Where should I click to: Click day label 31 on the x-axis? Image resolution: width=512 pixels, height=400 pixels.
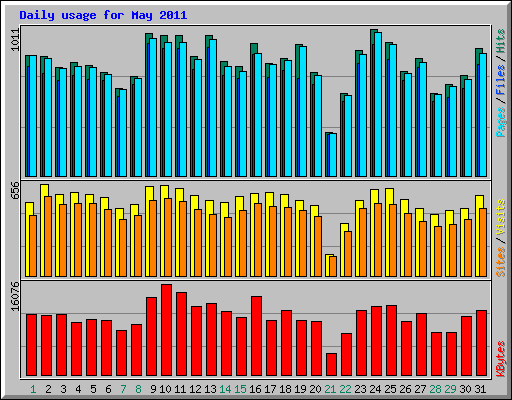(x=480, y=389)
